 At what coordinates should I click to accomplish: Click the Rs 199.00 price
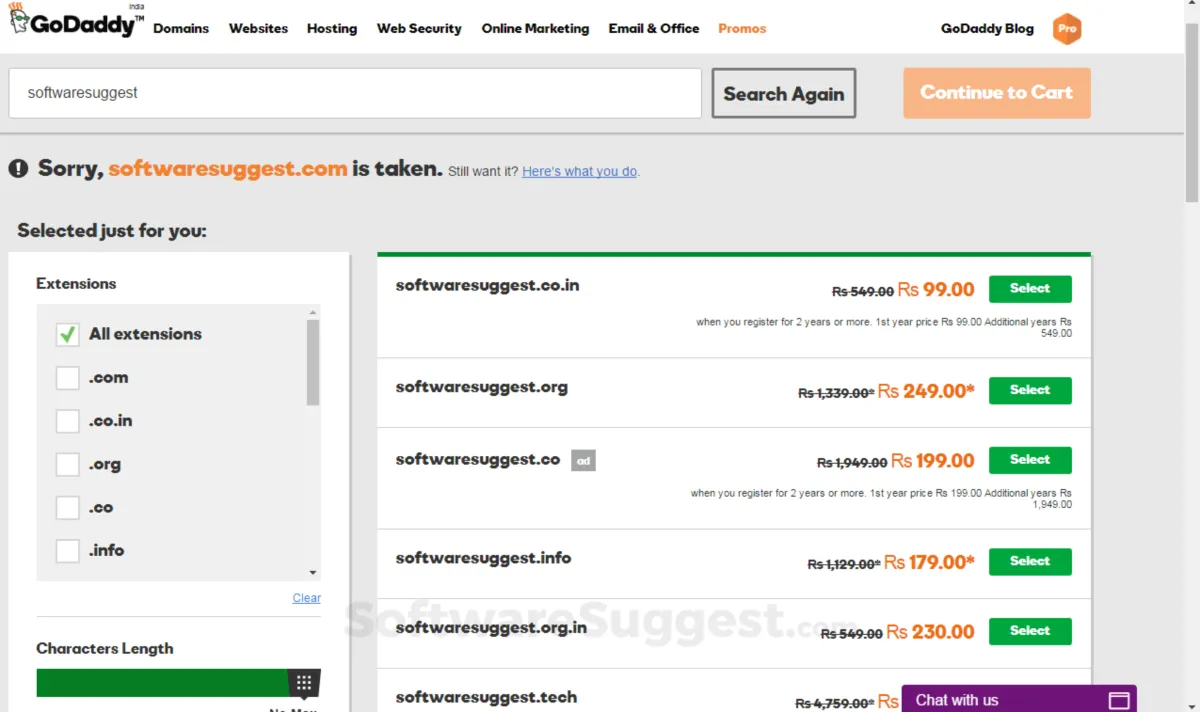tap(933, 461)
